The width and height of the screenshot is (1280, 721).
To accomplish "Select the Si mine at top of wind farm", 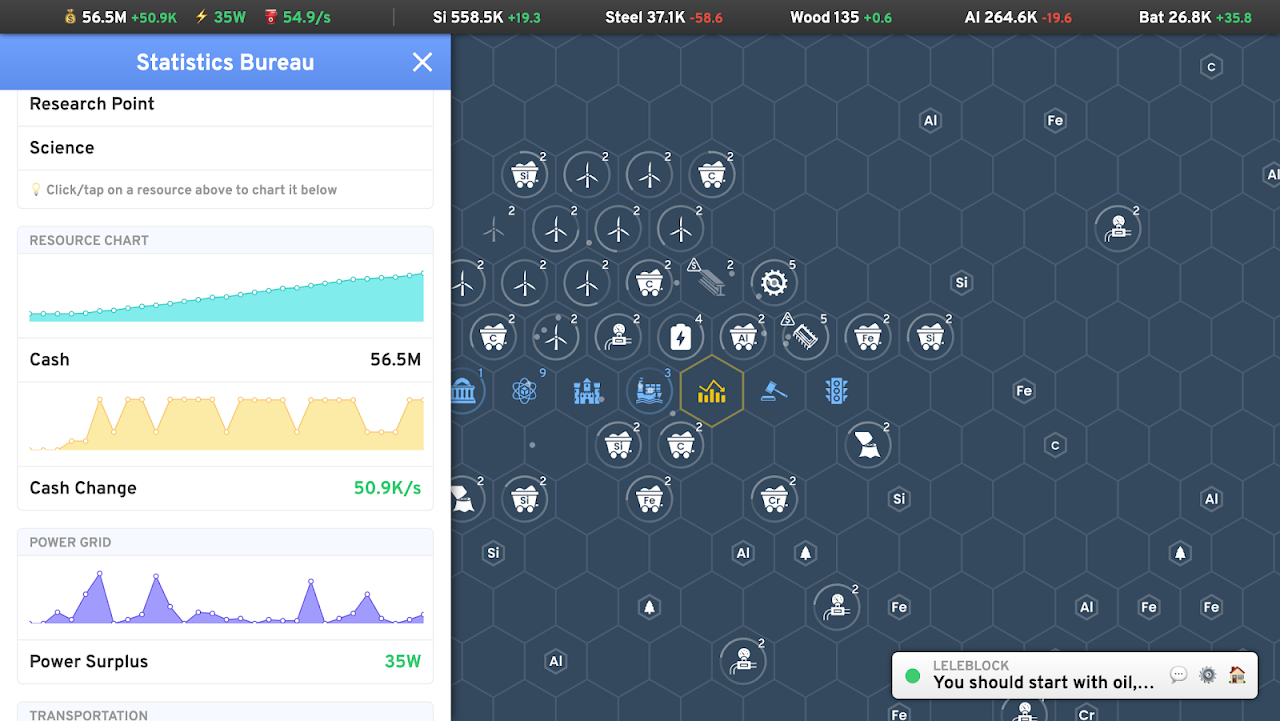I will [525, 175].
